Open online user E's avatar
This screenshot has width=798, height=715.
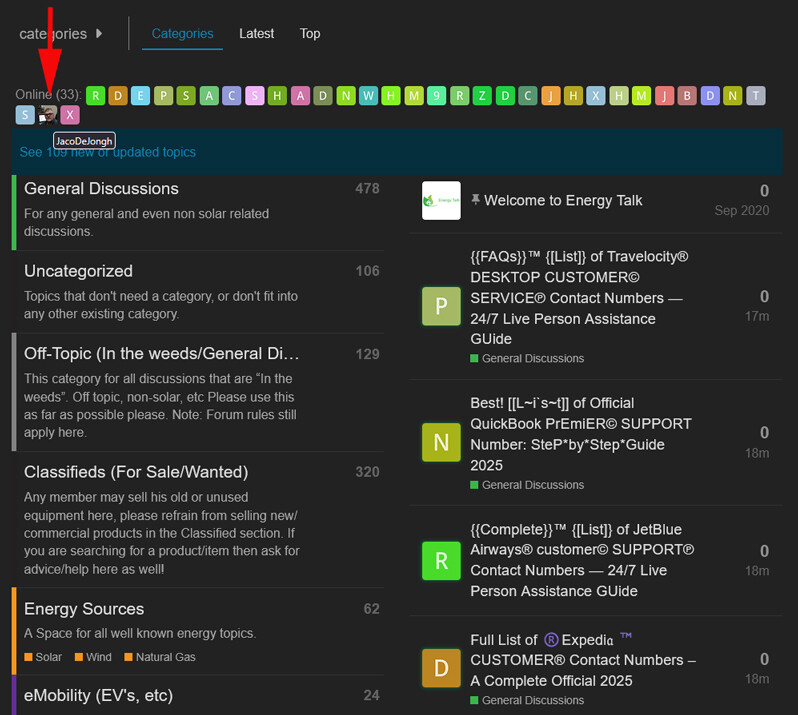click(x=141, y=96)
